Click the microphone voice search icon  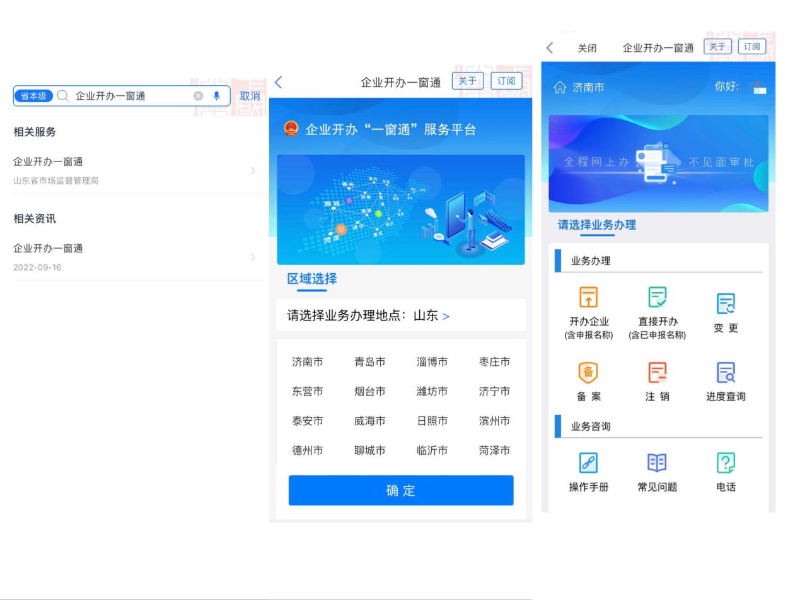(x=216, y=96)
